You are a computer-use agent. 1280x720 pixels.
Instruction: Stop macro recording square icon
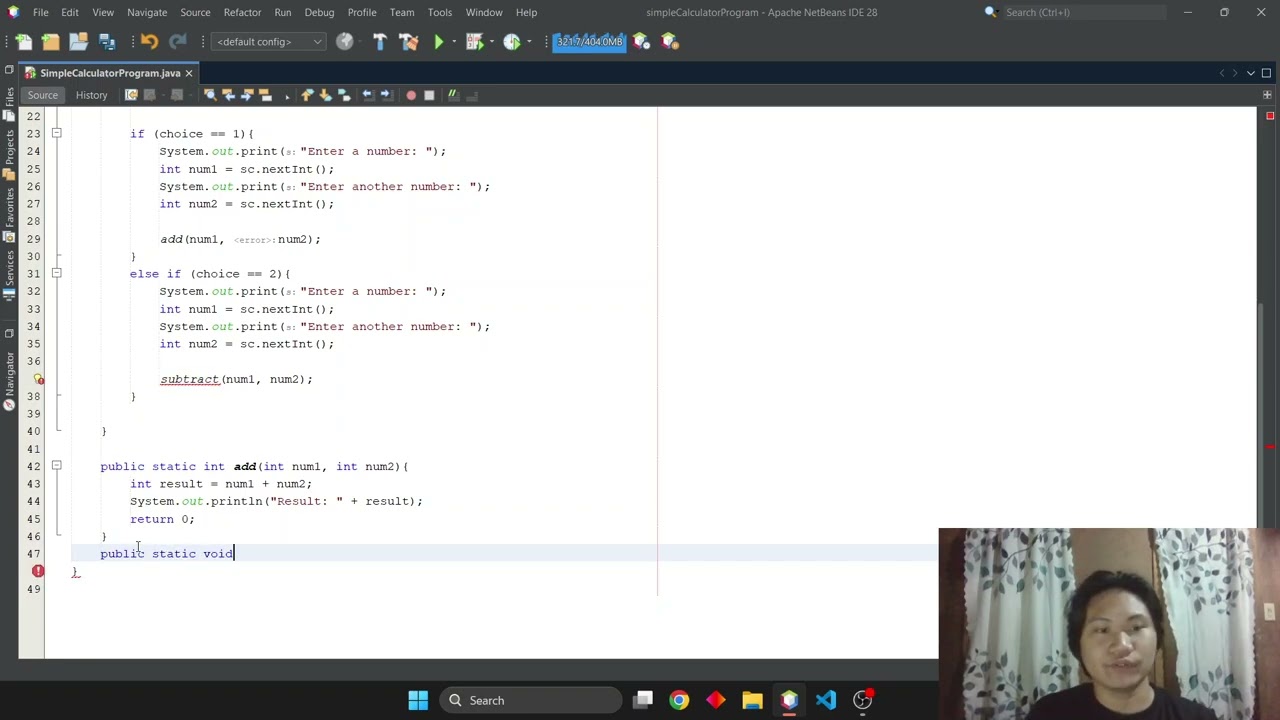pos(429,95)
